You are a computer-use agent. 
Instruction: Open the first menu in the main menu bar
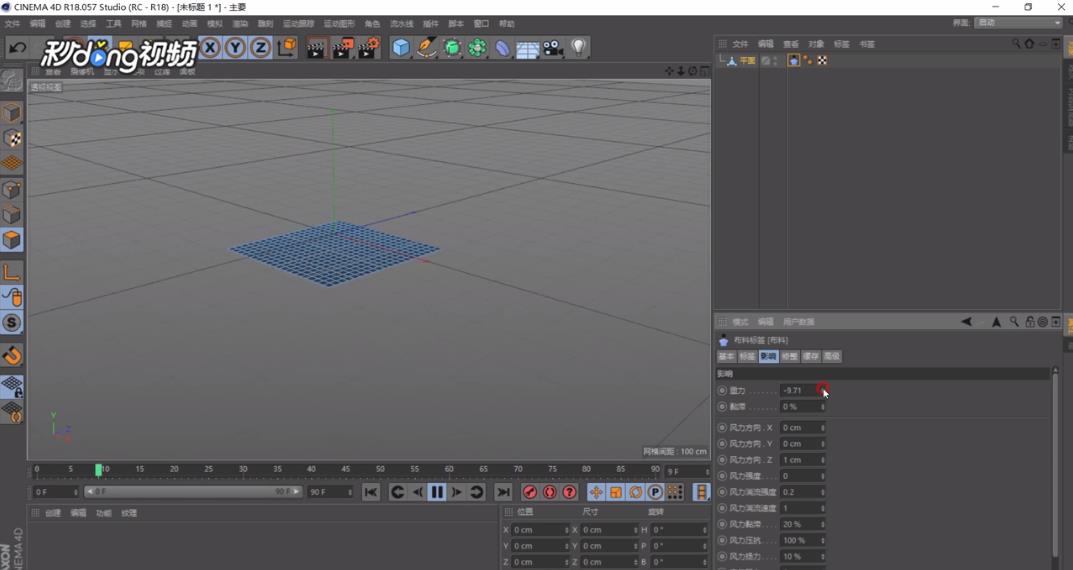(x=12, y=24)
